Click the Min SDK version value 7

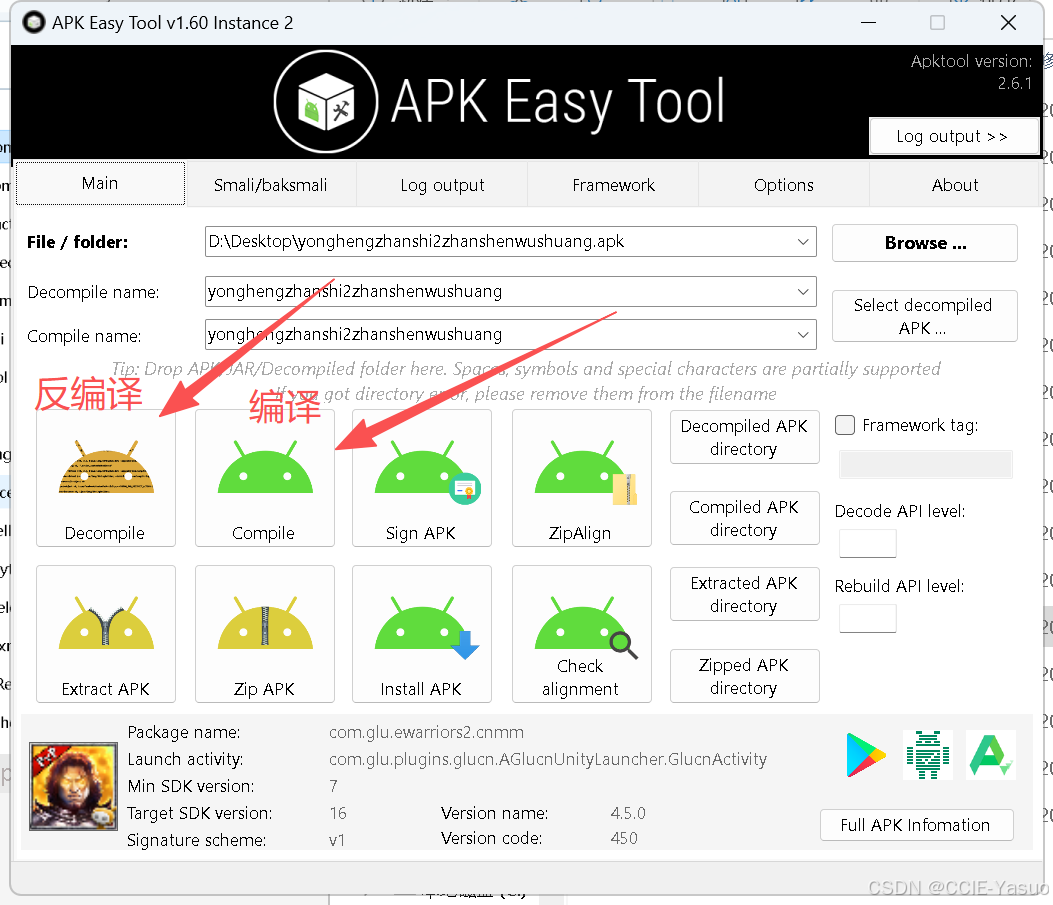334,786
